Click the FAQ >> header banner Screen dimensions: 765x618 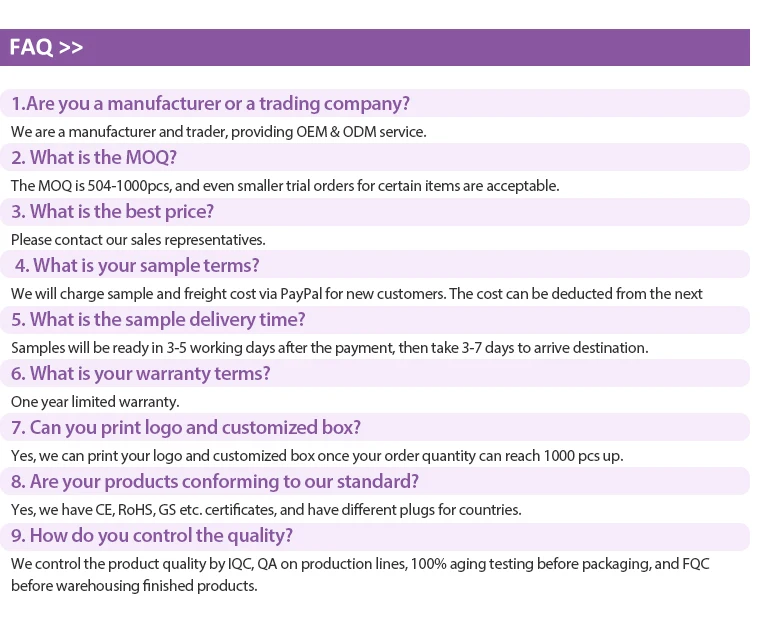(x=374, y=47)
